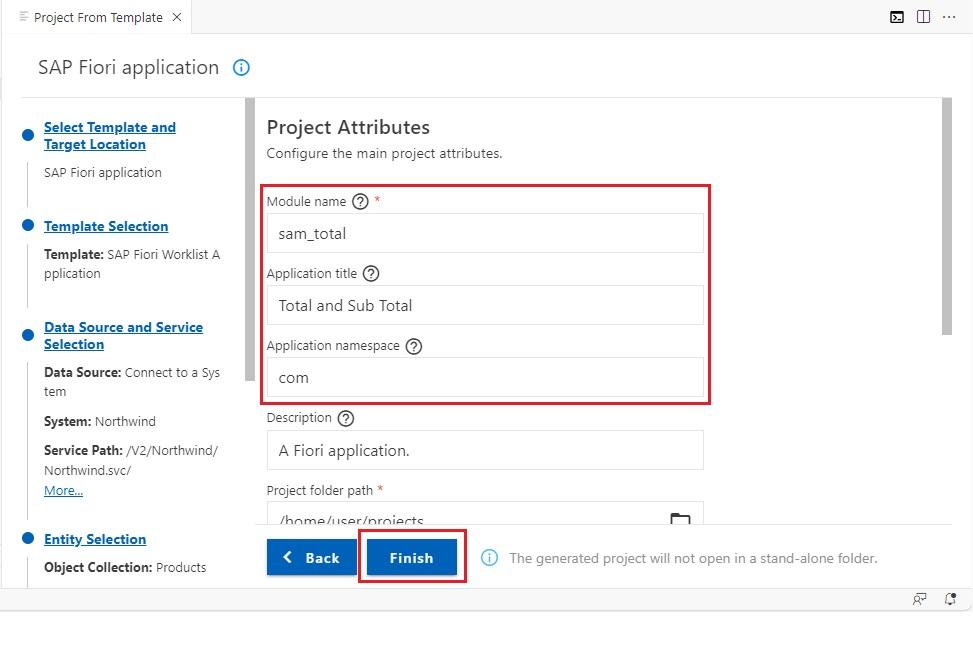Click the Entity Selection step bullet
Screen dimensions: 973x645
point(28,538)
